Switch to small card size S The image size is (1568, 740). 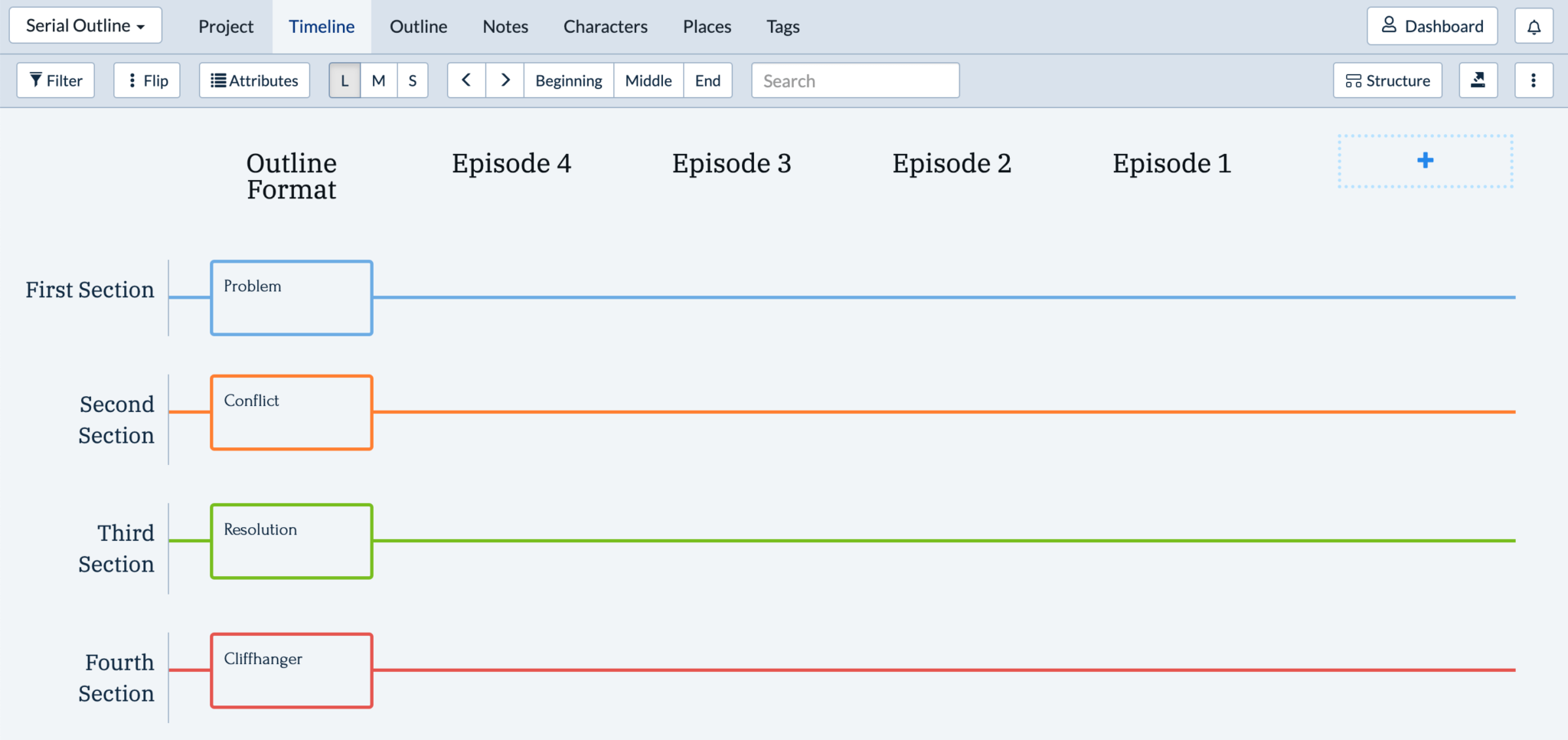coord(413,80)
